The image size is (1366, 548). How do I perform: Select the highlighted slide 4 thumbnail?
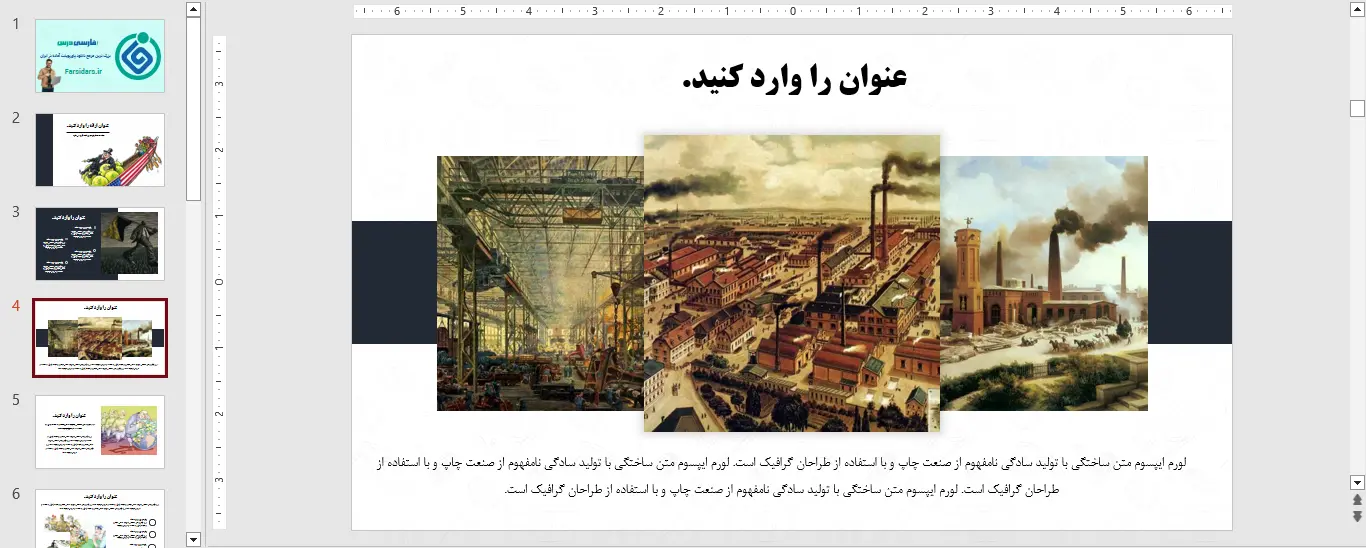click(100, 338)
